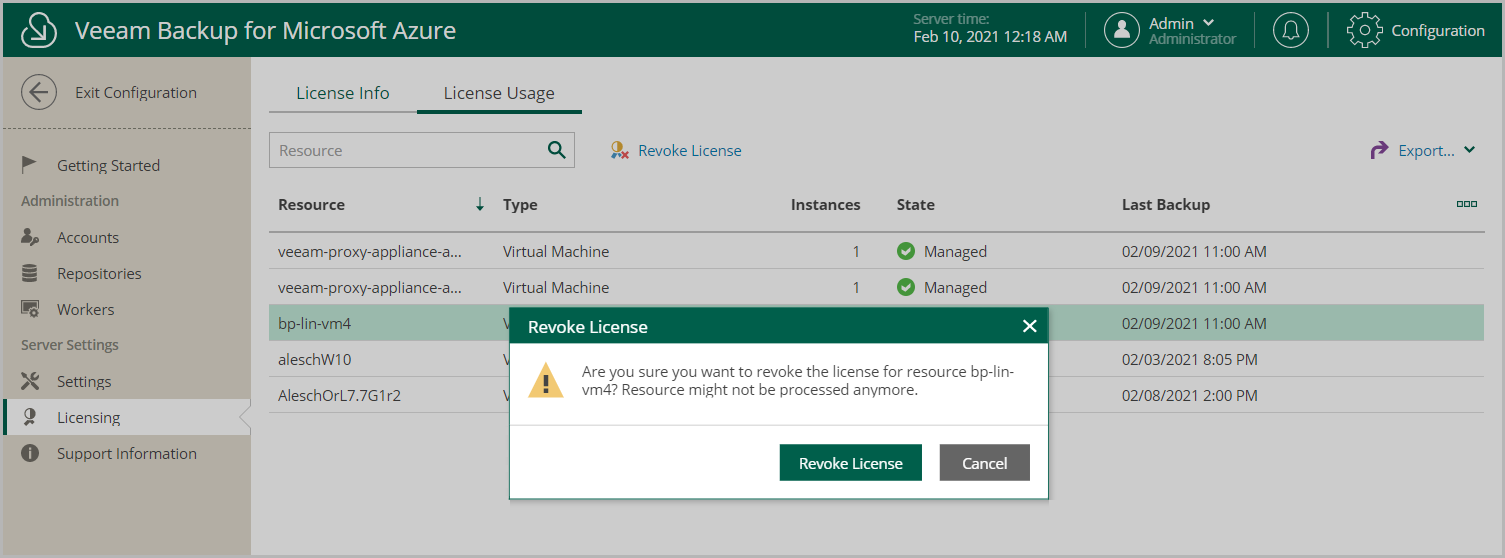Click the warning triangle icon in dialog

point(546,381)
